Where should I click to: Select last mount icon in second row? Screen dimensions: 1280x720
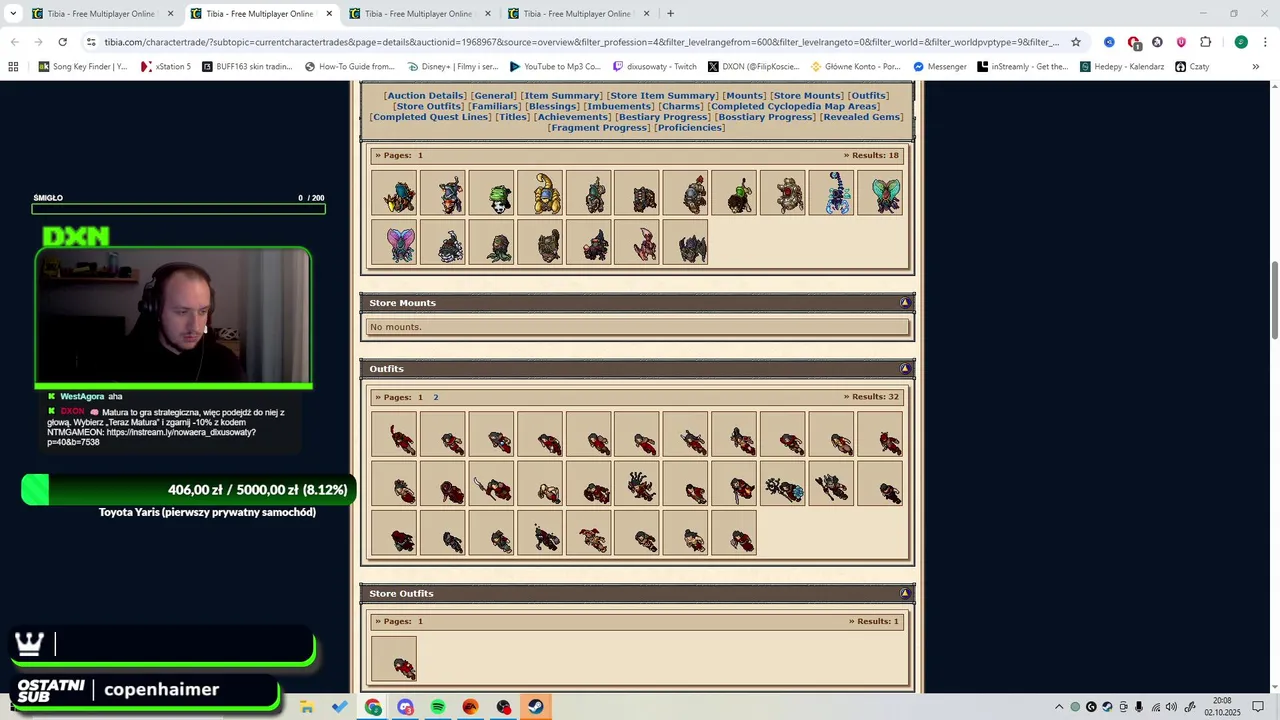coord(686,242)
